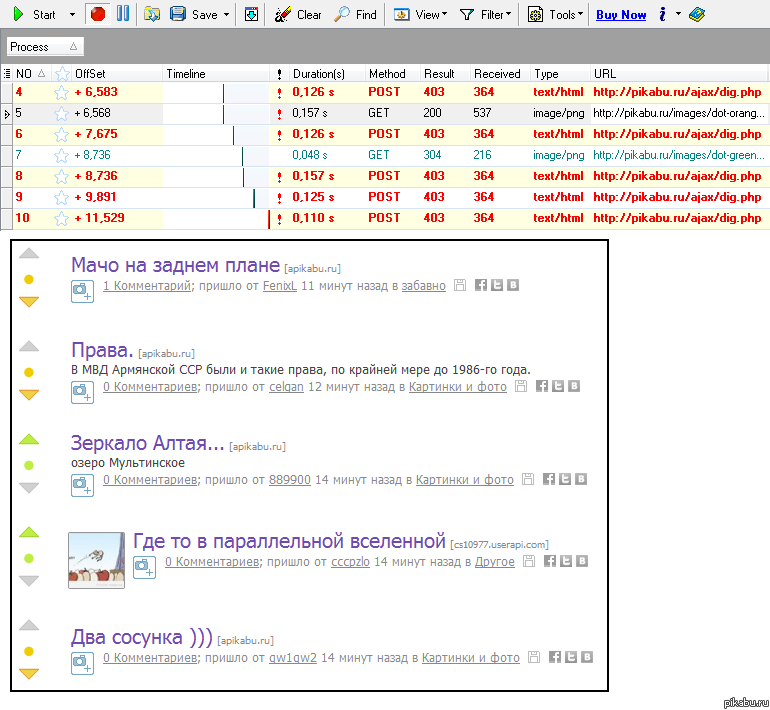The width and height of the screenshot is (770, 710).
Task: Toggle the star on request row 4
Action: point(62,92)
